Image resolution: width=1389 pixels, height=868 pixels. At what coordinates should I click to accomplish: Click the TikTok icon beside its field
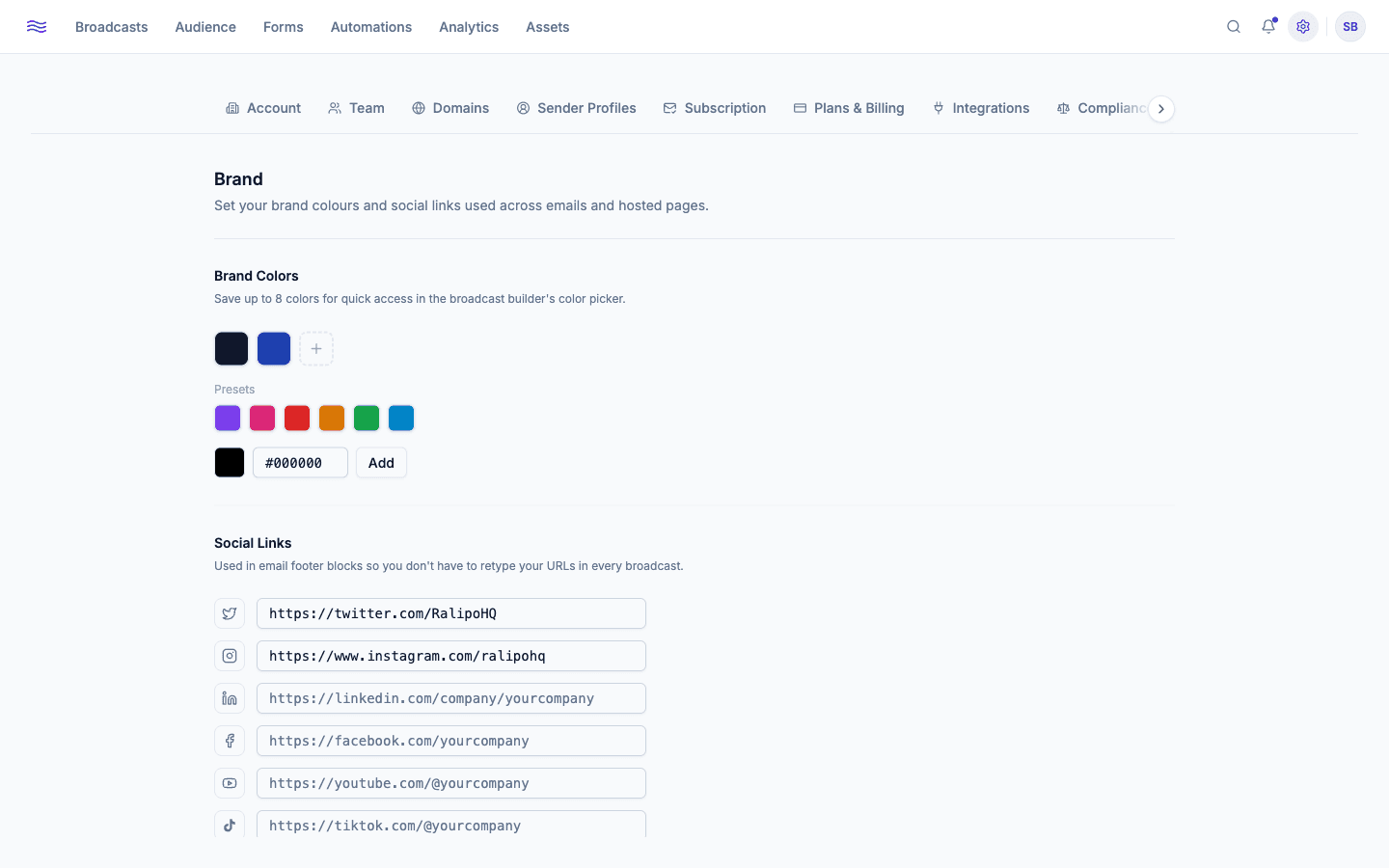point(230,825)
